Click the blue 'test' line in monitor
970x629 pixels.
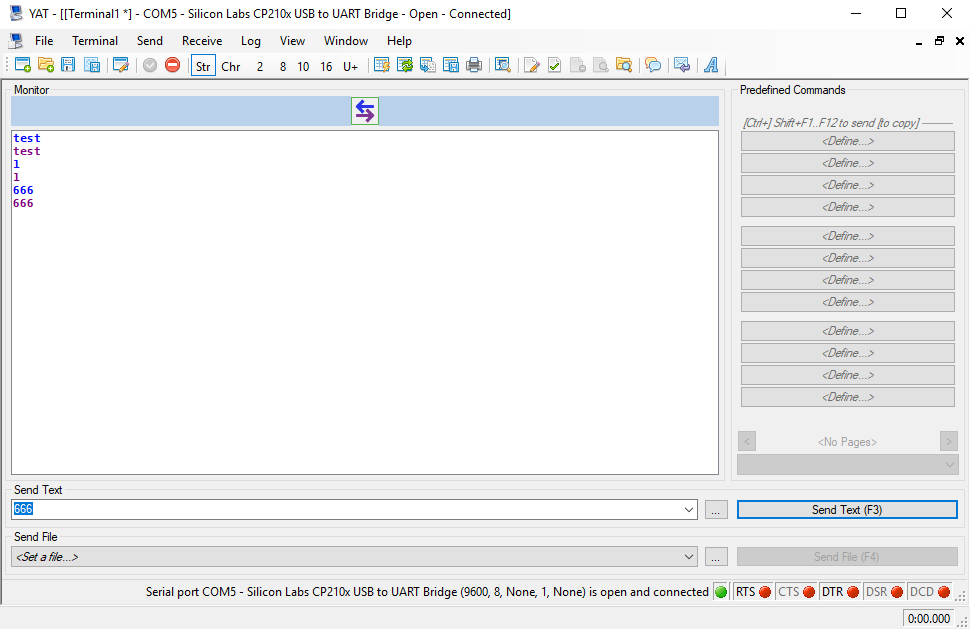tap(27, 138)
